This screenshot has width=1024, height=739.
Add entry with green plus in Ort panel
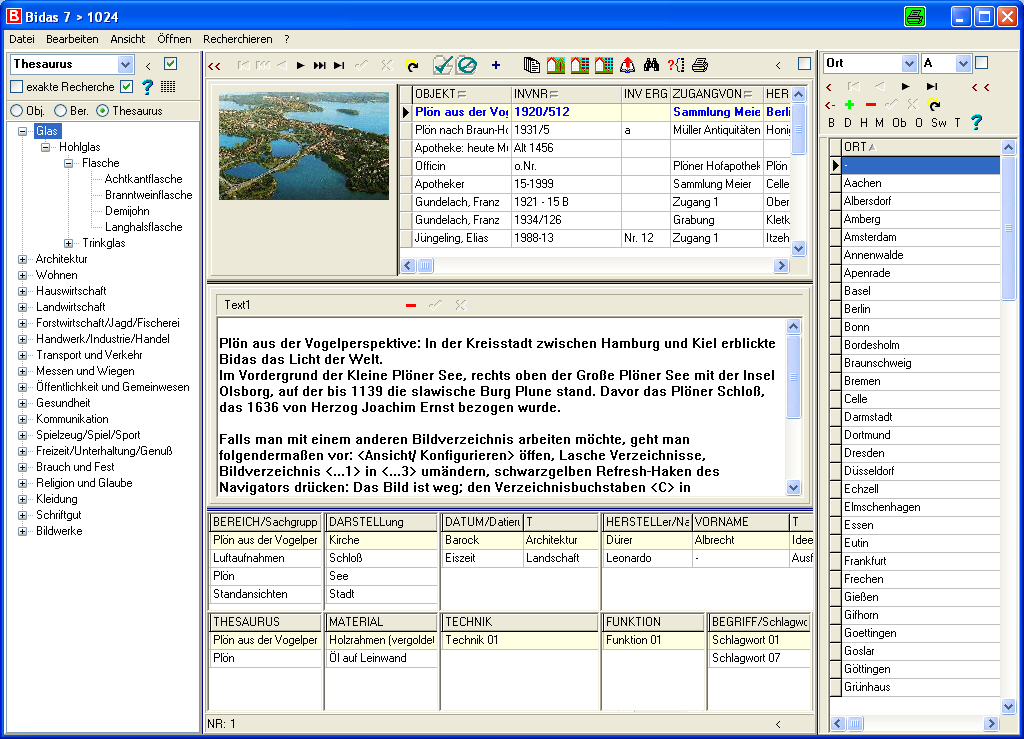850,104
